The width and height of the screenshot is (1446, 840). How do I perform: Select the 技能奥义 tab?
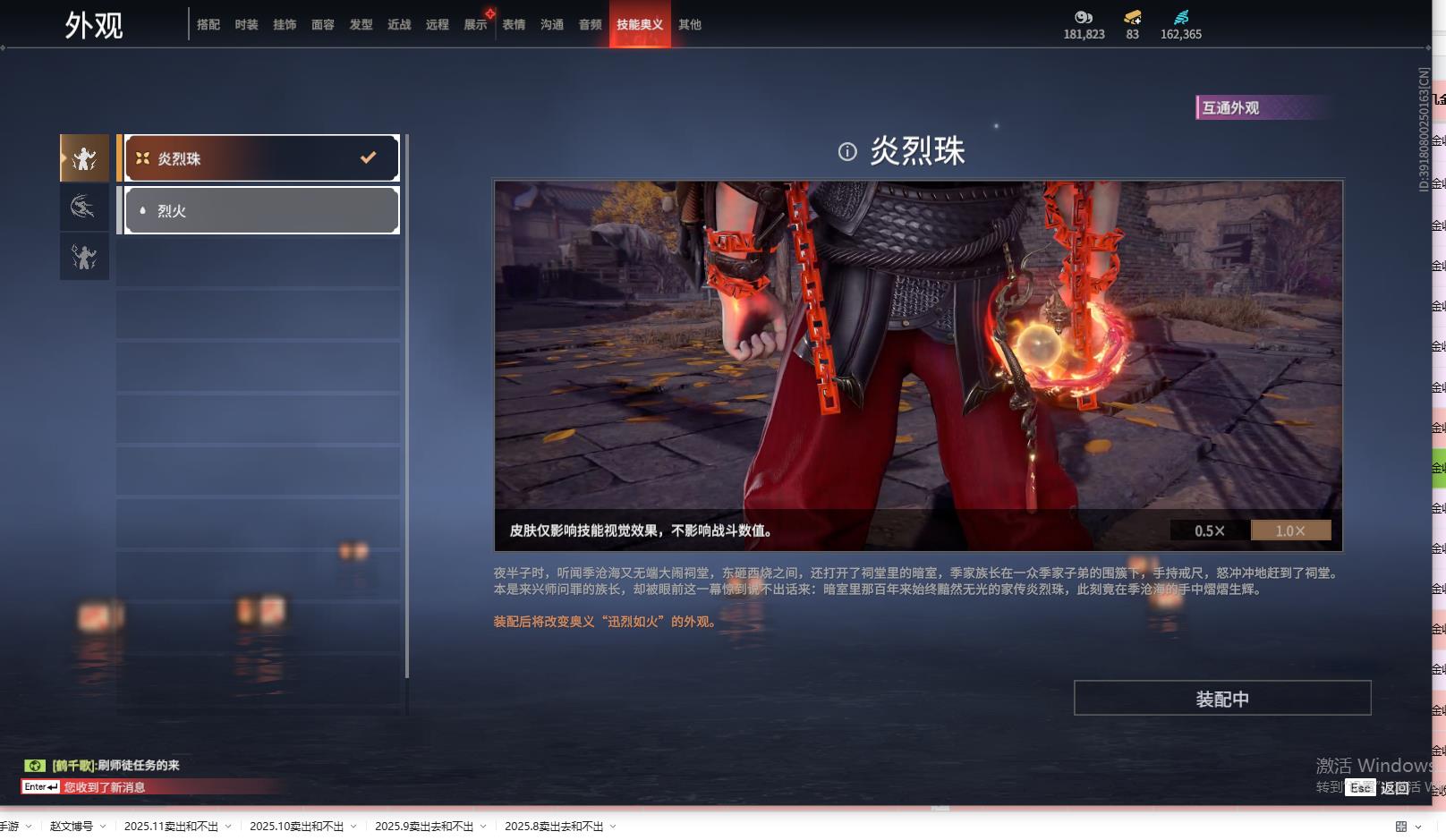[x=640, y=24]
